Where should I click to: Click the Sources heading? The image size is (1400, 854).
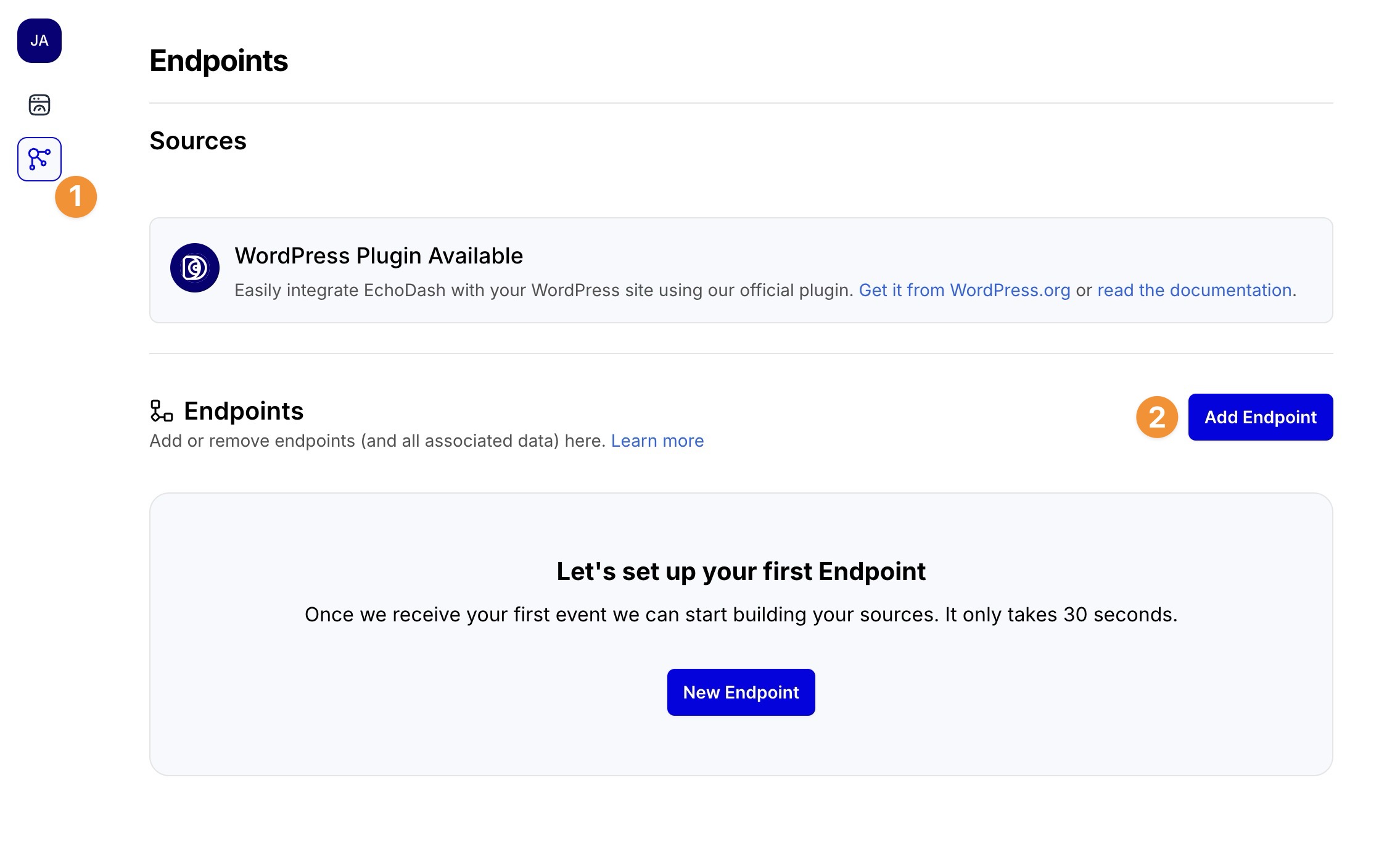click(x=198, y=141)
